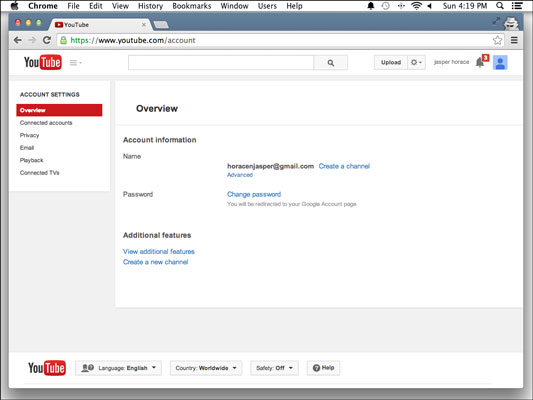Click Create a new channel link
This screenshot has width=533, height=400.
[x=155, y=262]
